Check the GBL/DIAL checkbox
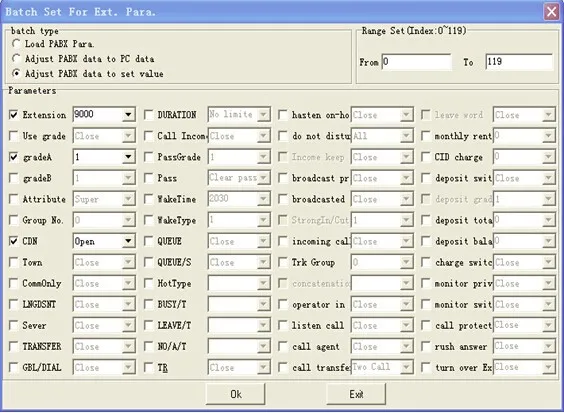 [x=14, y=368]
